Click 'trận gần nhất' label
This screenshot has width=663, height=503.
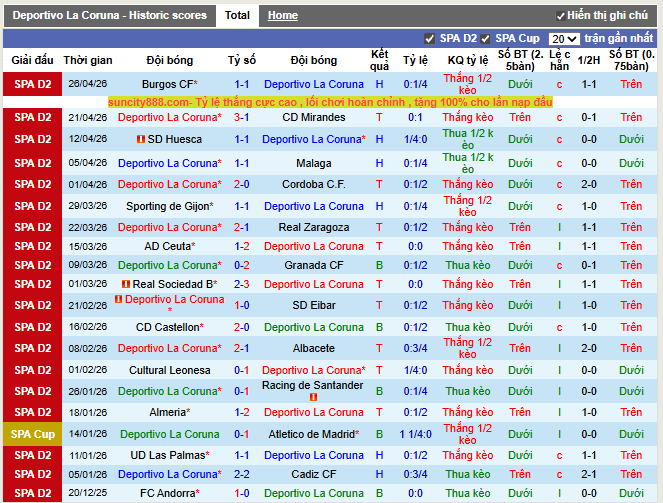tap(619, 38)
